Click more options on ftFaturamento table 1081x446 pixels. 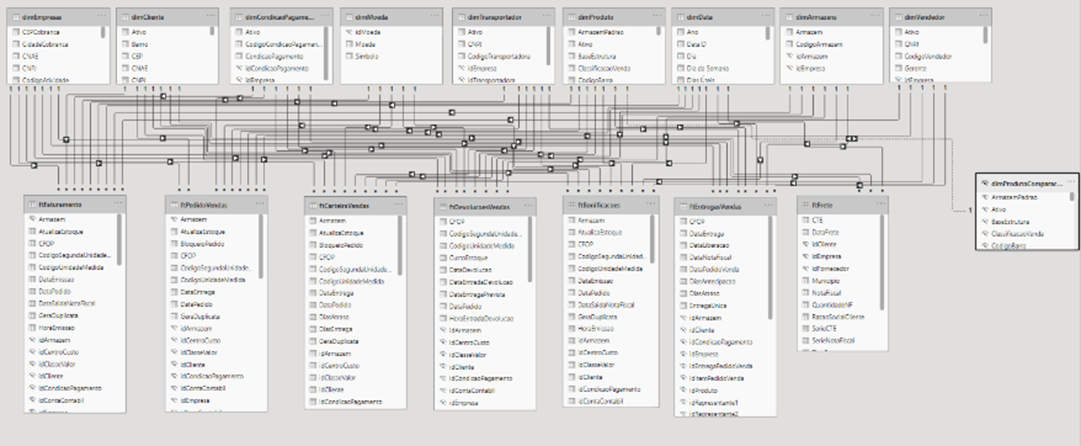pyautogui.click(x=116, y=204)
